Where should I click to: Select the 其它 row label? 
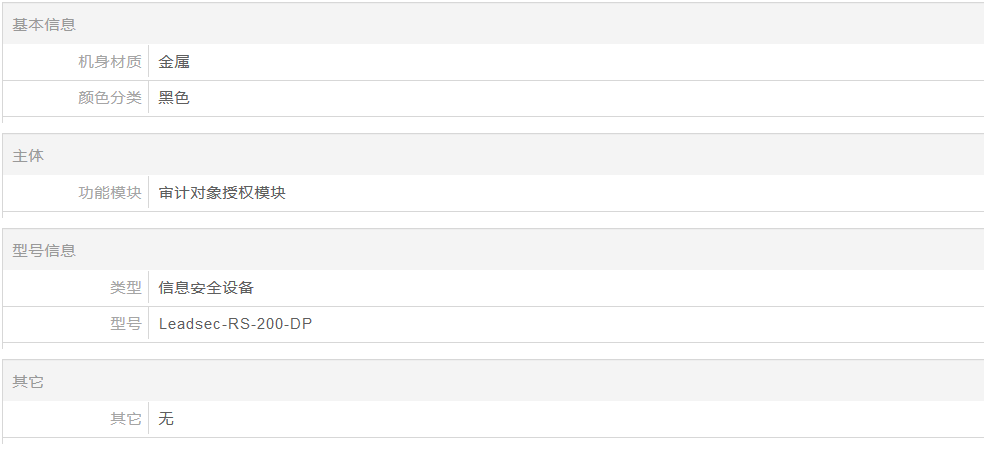pyautogui.click(x=126, y=419)
